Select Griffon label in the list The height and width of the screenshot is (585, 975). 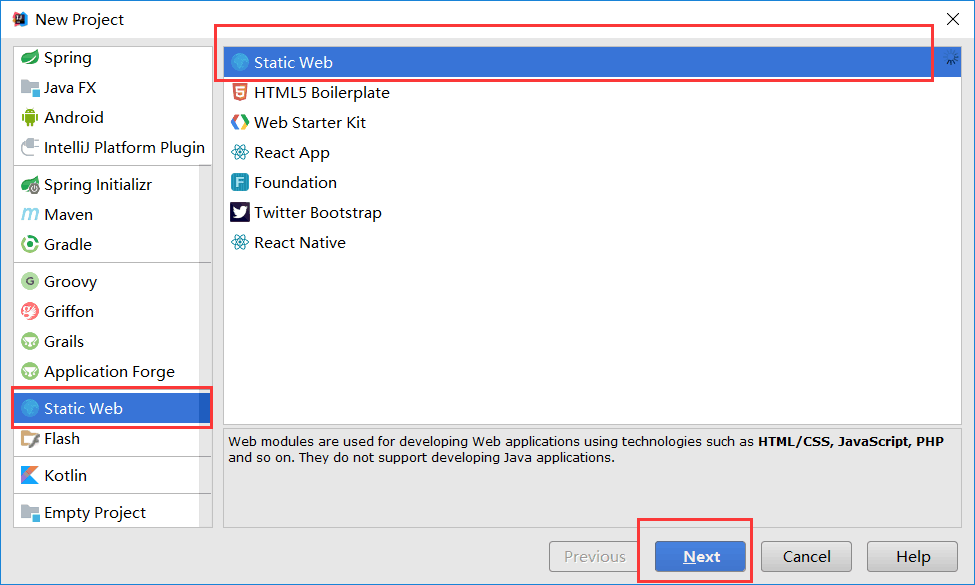pos(69,311)
